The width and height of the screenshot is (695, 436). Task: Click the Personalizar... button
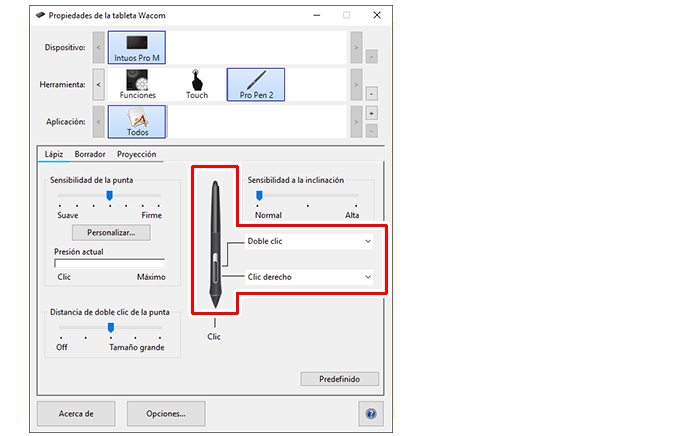pos(110,232)
